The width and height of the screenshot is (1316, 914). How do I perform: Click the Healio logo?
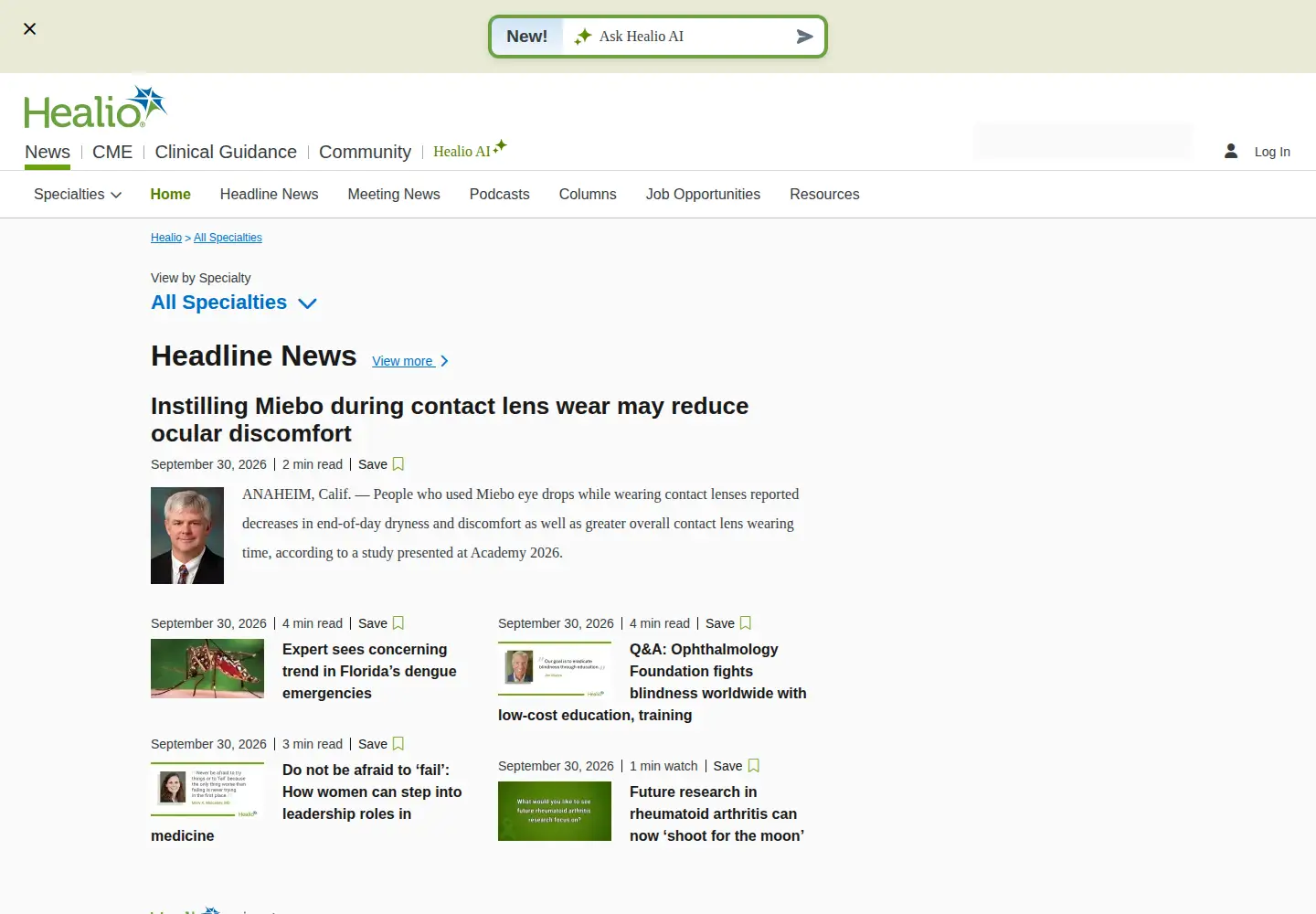[x=95, y=107]
